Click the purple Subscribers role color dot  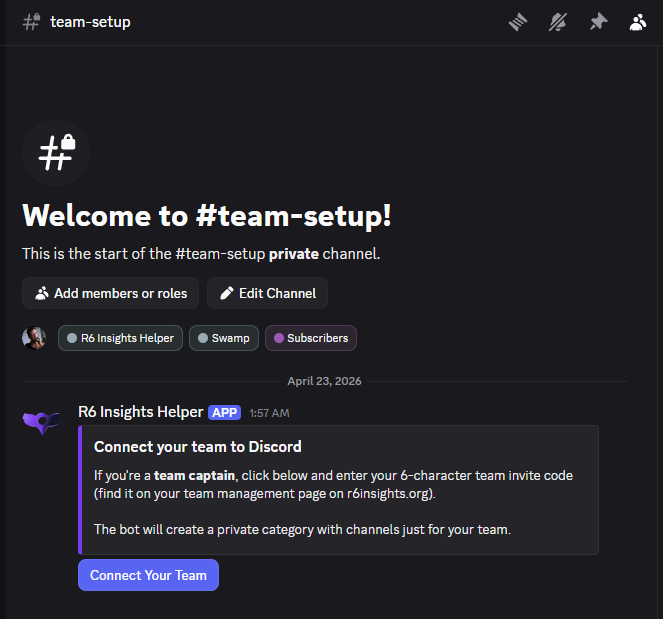(x=279, y=338)
